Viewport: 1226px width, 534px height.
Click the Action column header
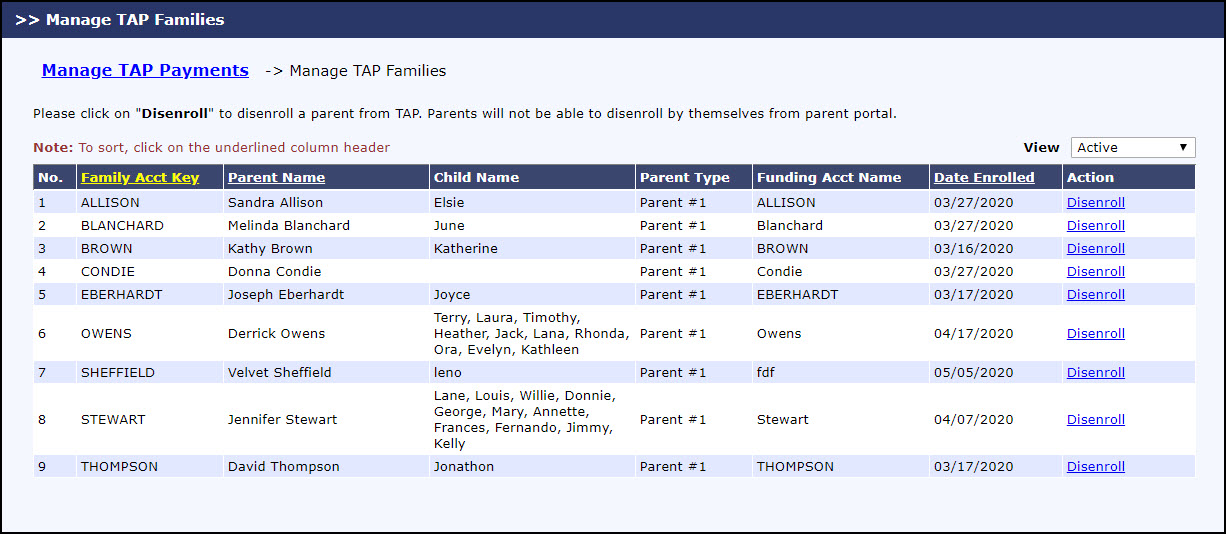click(1090, 178)
